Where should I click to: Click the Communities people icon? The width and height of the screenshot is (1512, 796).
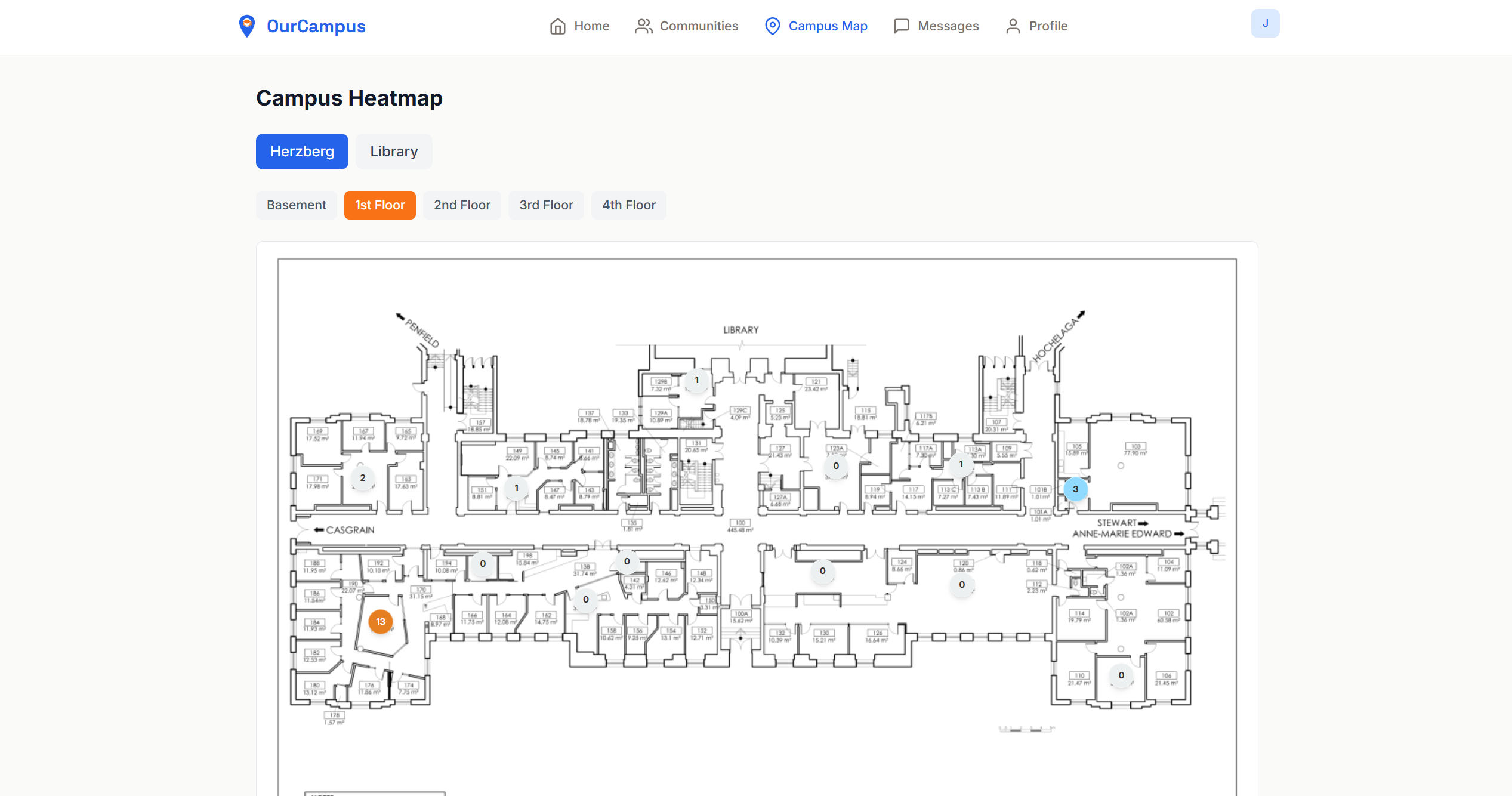(x=643, y=26)
